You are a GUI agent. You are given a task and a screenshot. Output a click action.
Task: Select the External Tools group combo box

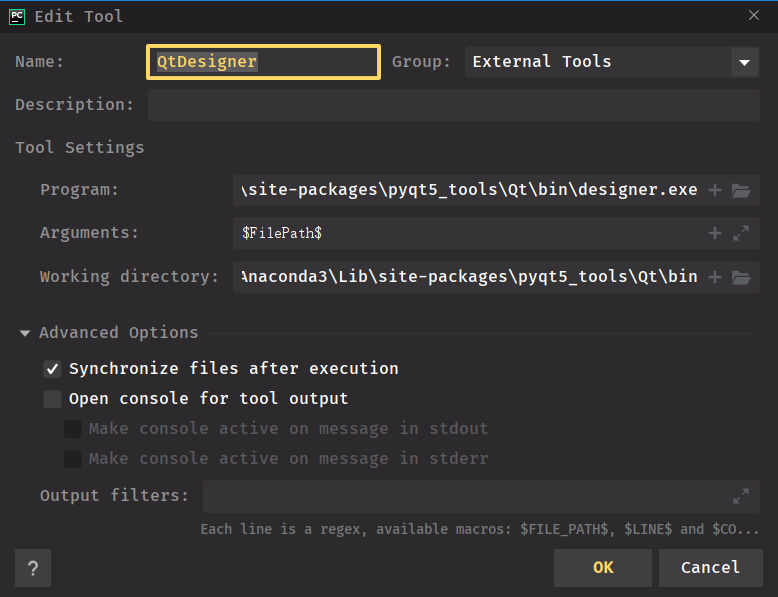612,62
